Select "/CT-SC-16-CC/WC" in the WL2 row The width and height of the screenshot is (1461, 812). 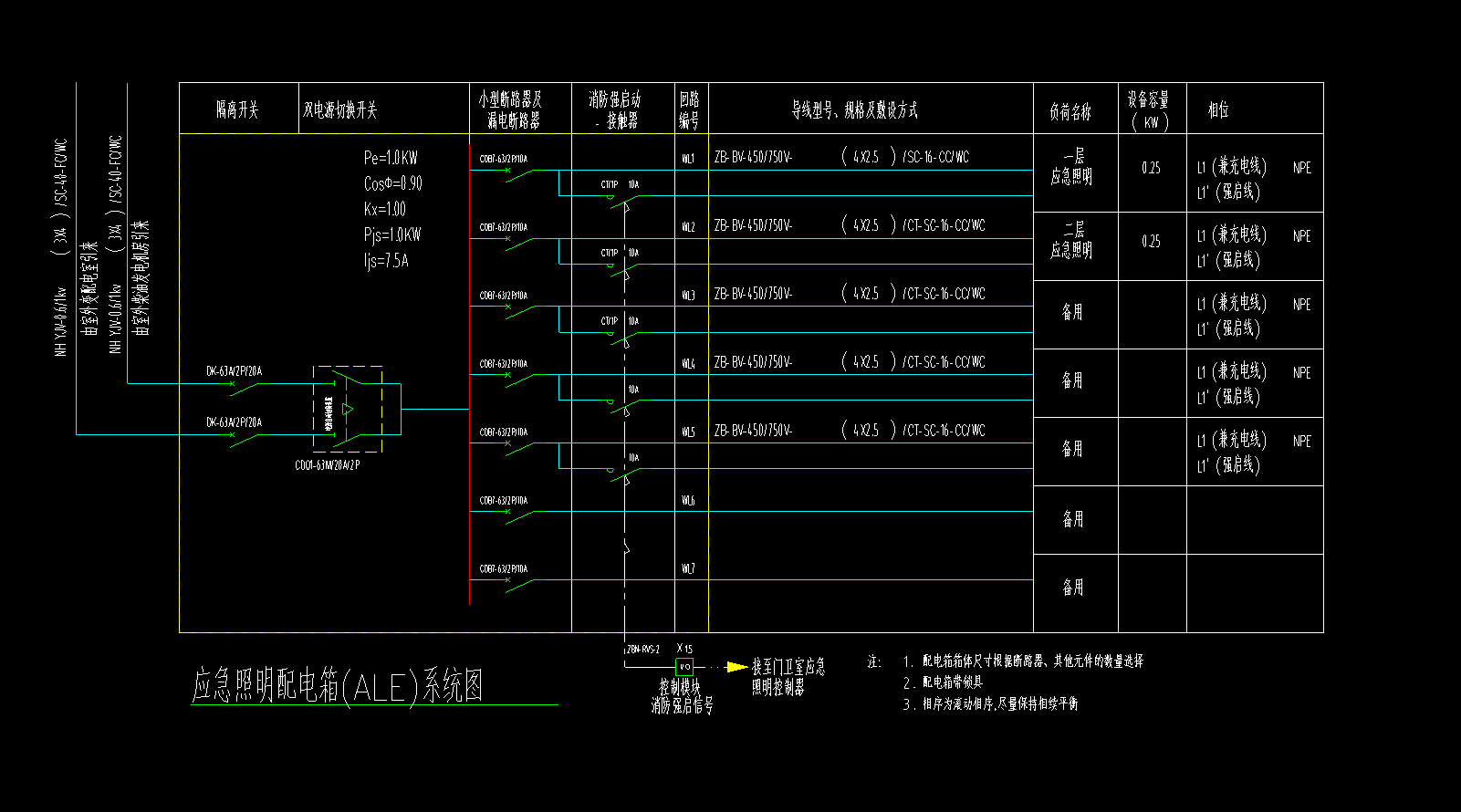(x=944, y=225)
